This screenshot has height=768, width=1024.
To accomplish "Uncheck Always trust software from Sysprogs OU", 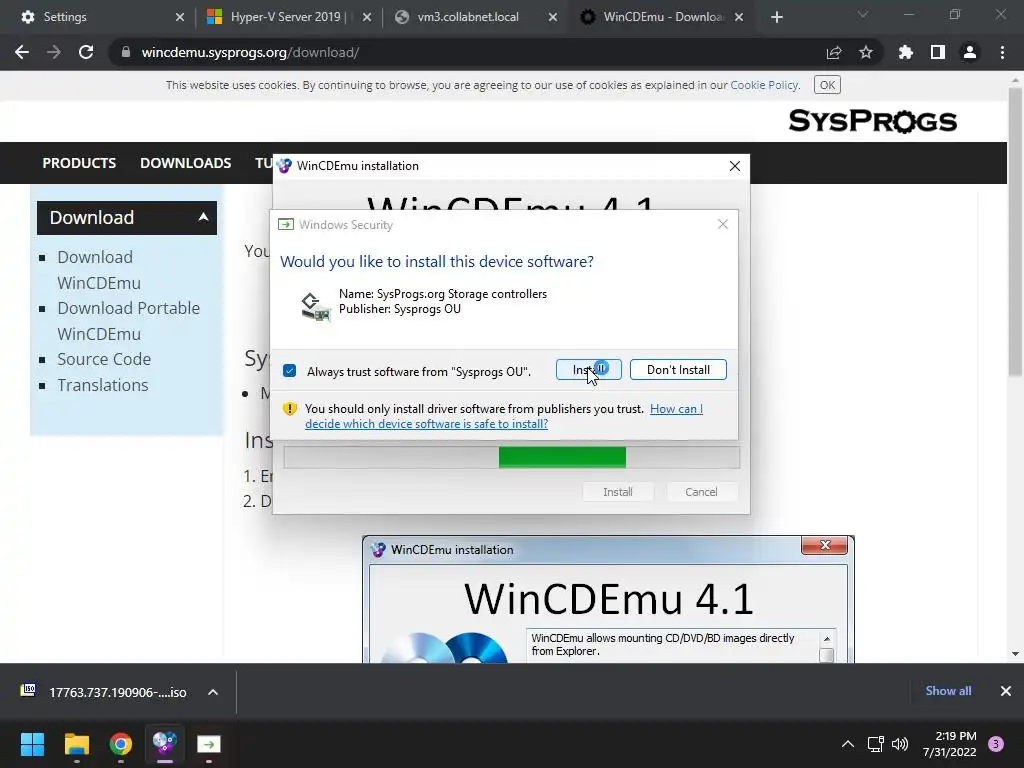I will 290,371.
